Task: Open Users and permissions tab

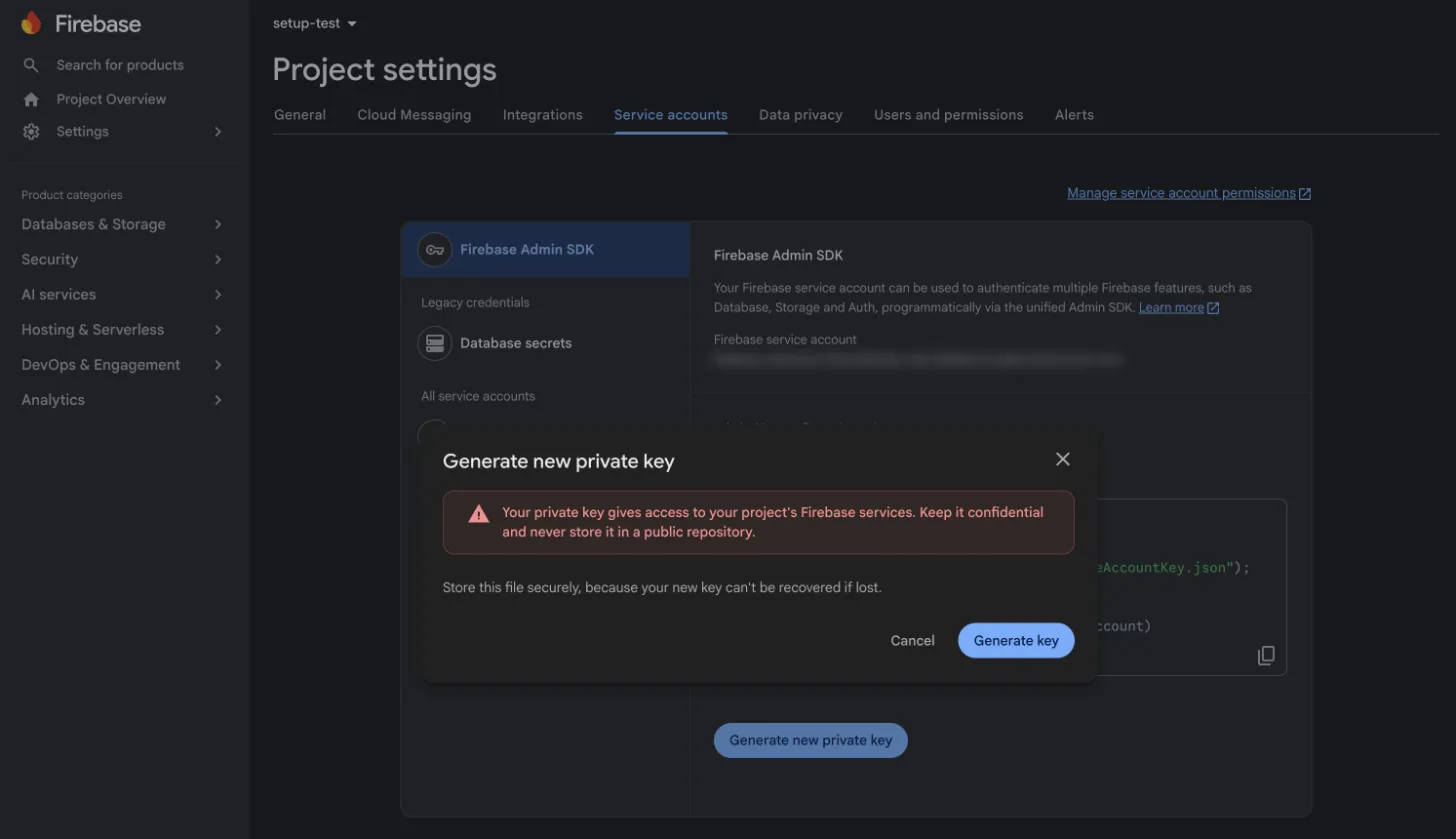Action: (x=949, y=115)
